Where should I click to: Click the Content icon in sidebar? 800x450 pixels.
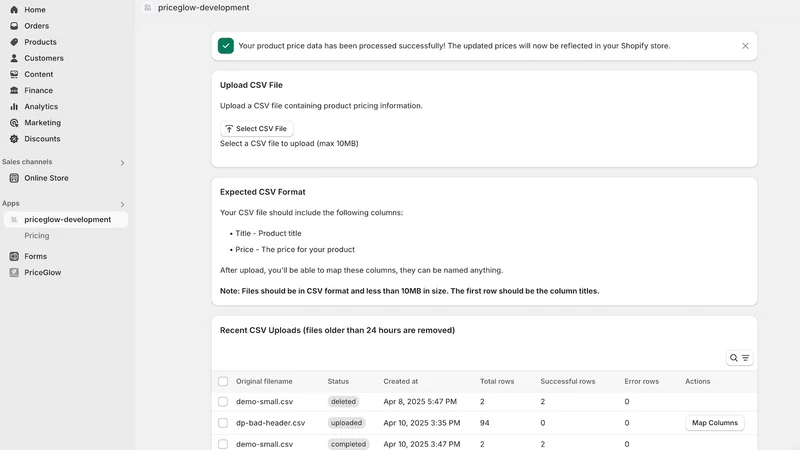(14, 74)
